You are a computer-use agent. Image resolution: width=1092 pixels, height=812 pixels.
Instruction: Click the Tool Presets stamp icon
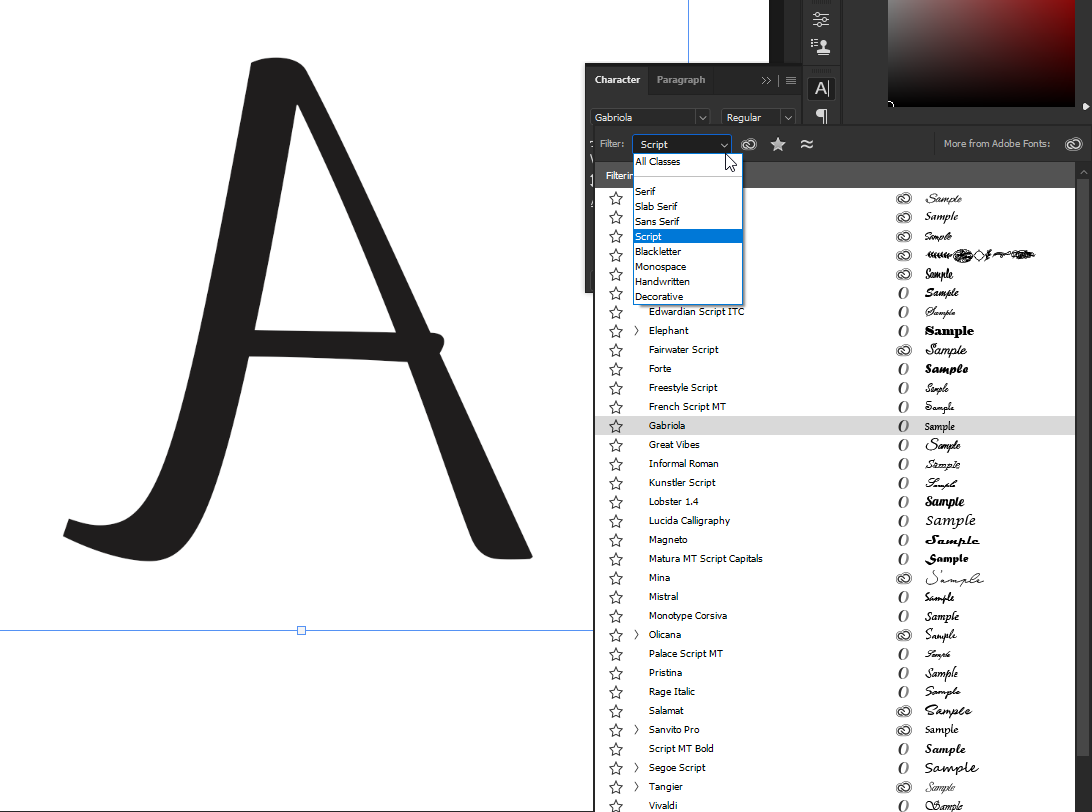tap(820, 46)
